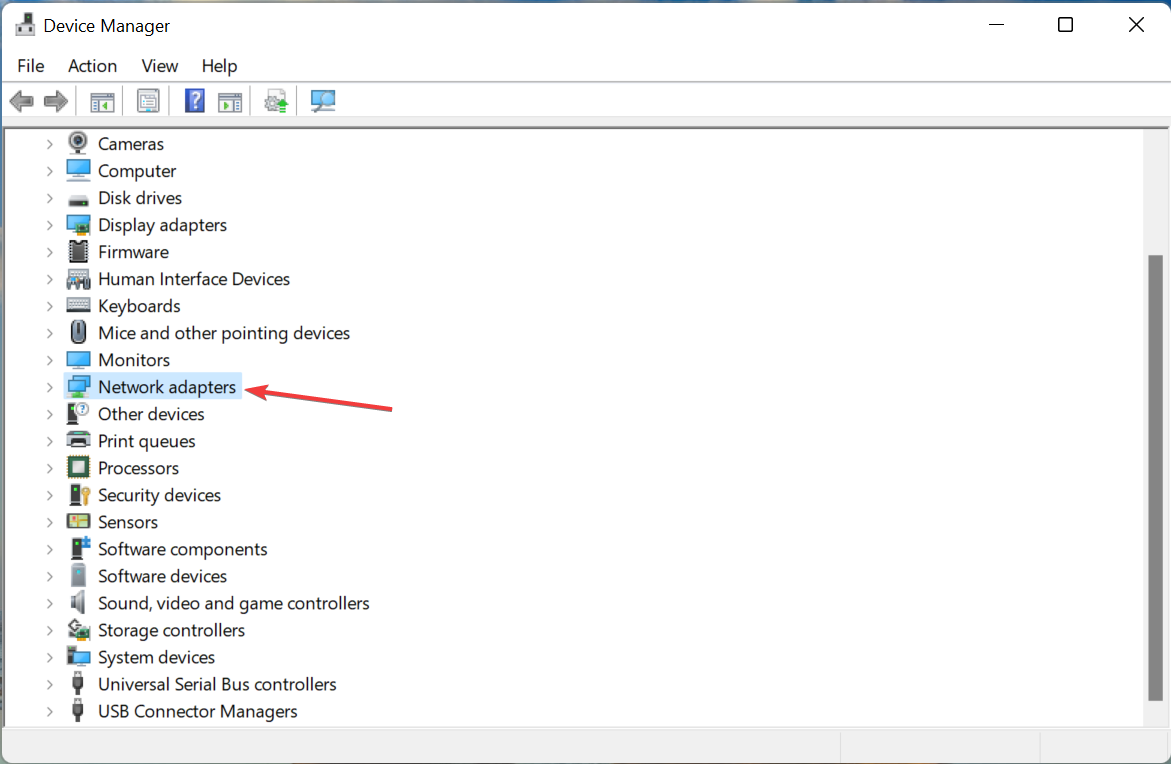Click the Forward arrow toolbar icon
Viewport: 1171px width, 764px height.
click(x=56, y=101)
